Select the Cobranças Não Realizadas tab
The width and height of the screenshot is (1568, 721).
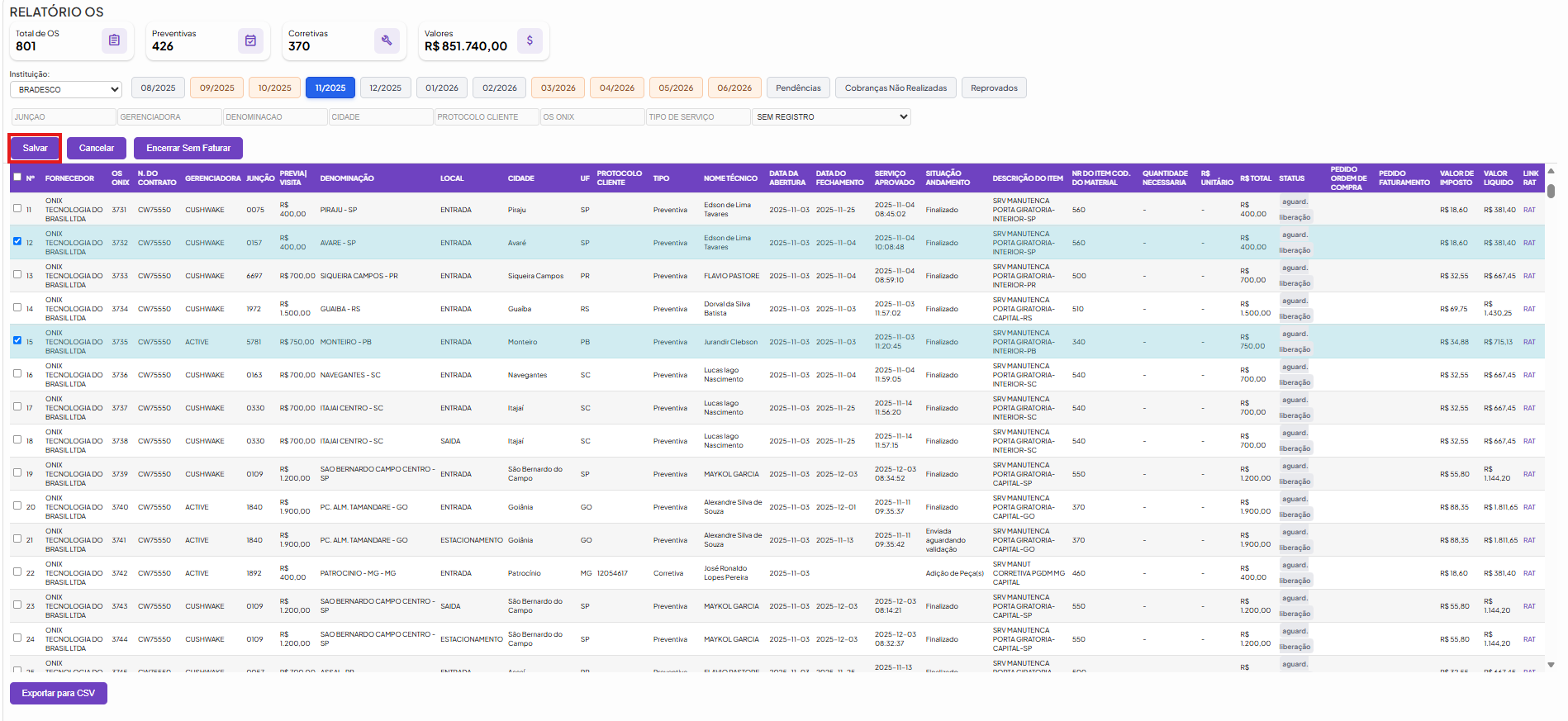896,88
